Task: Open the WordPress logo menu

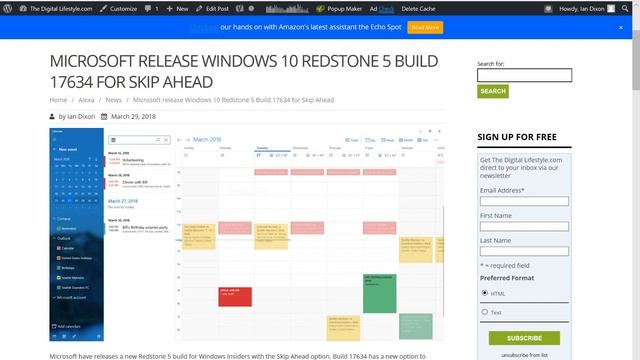Action: [x=7, y=8]
